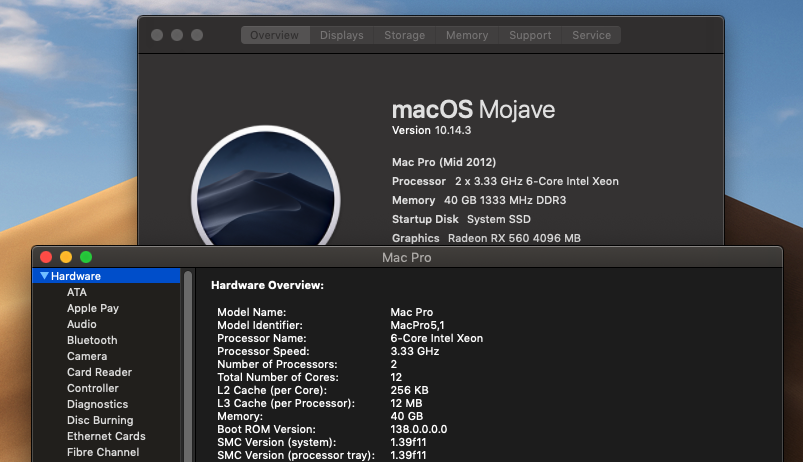This screenshot has width=803, height=462.
Task: Open the Memory tab
Action: [467, 35]
